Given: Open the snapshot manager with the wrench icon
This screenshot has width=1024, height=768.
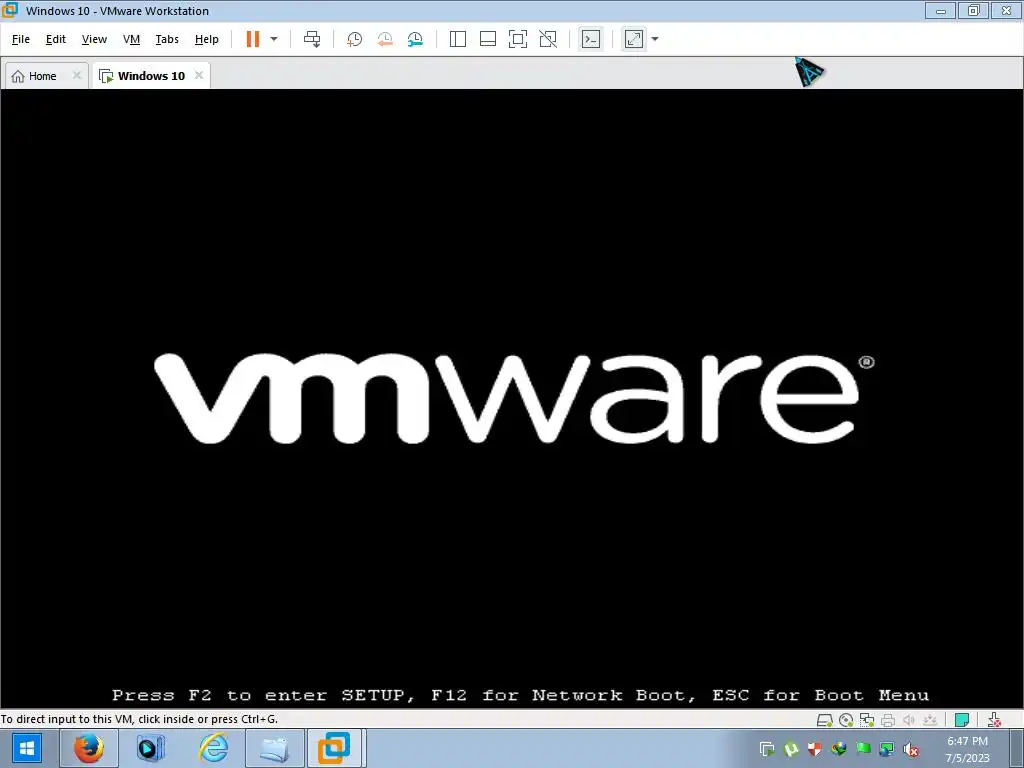Looking at the screenshot, I should point(415,39).
